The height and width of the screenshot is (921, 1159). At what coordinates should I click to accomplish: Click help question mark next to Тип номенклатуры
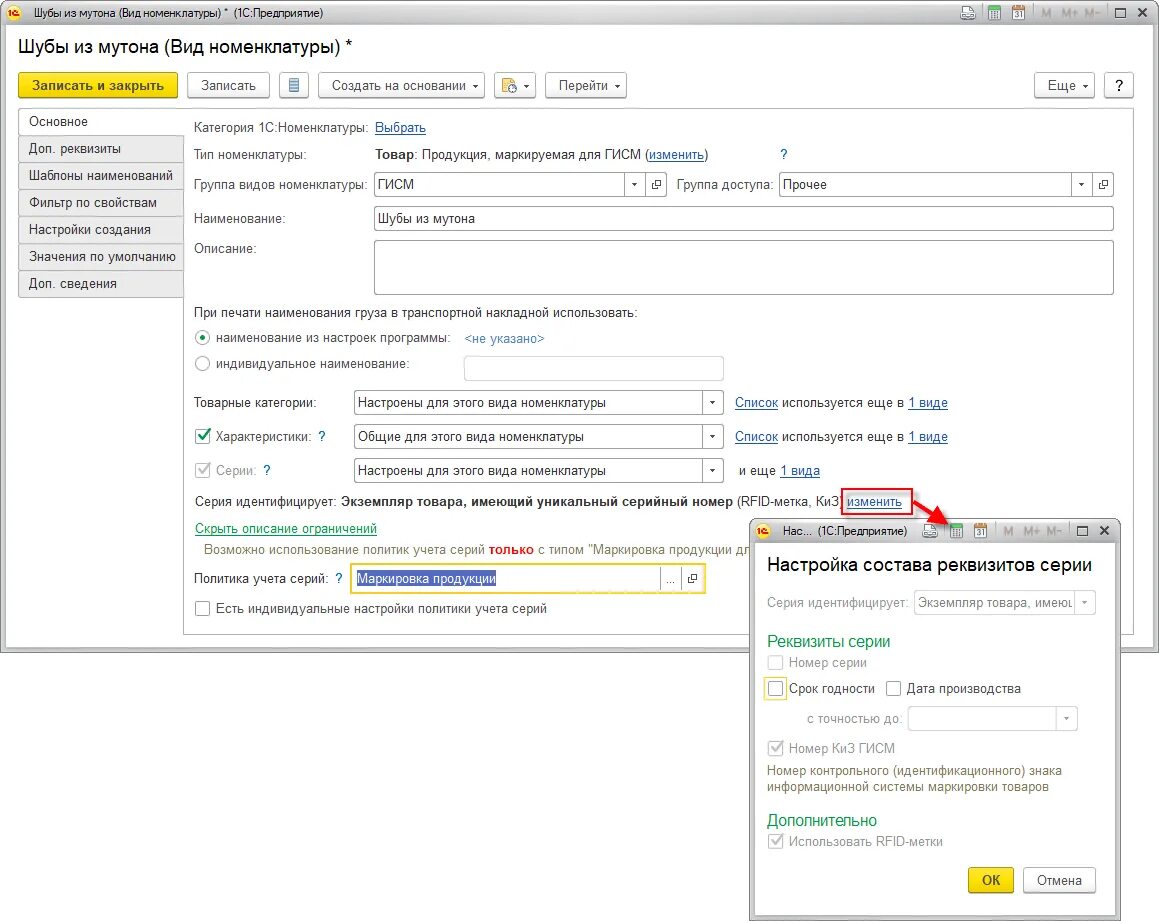tap(784, 154)
